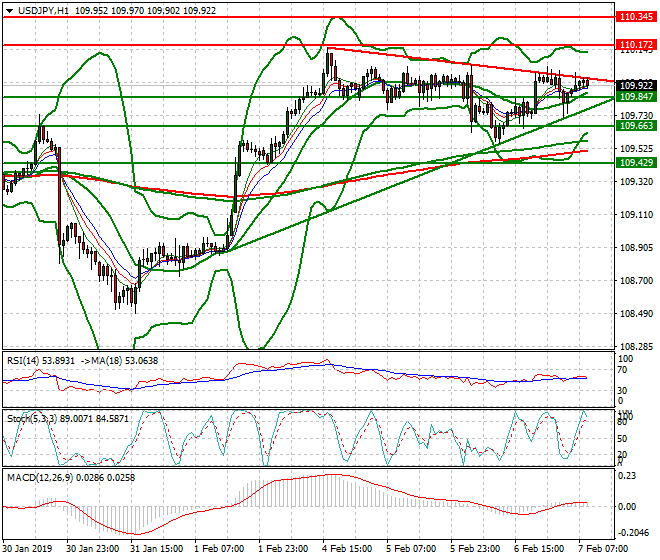Select the 109.730 price axis value

[x=637, y=115]
